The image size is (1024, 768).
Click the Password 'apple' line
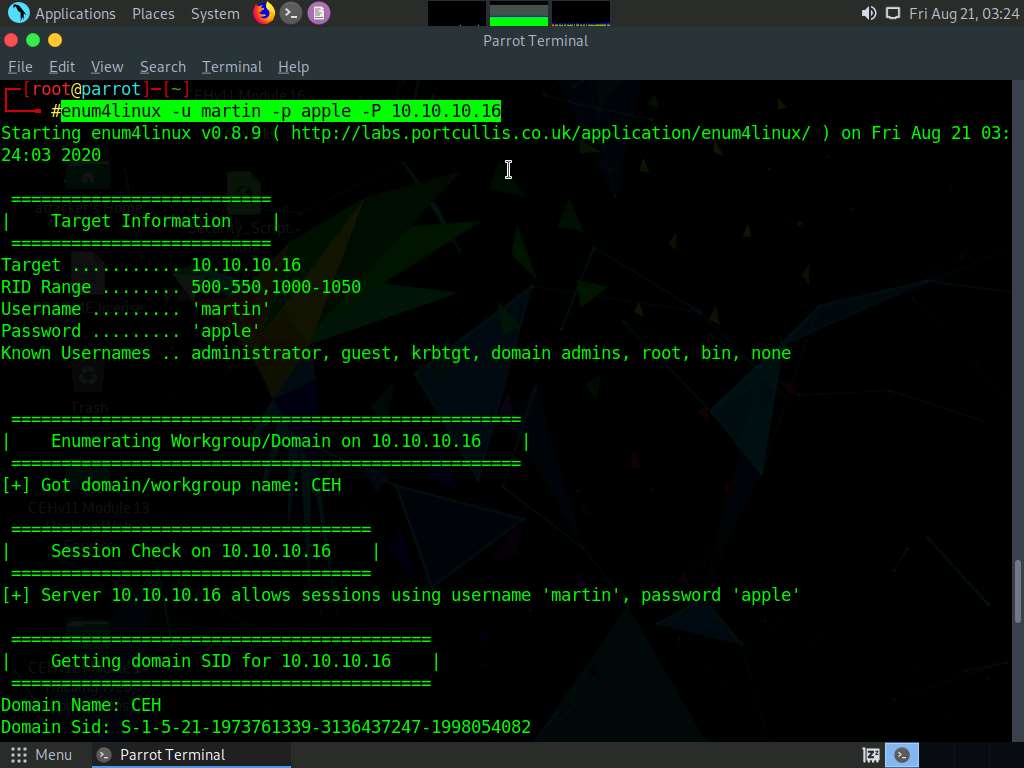(x=131, y=331)
